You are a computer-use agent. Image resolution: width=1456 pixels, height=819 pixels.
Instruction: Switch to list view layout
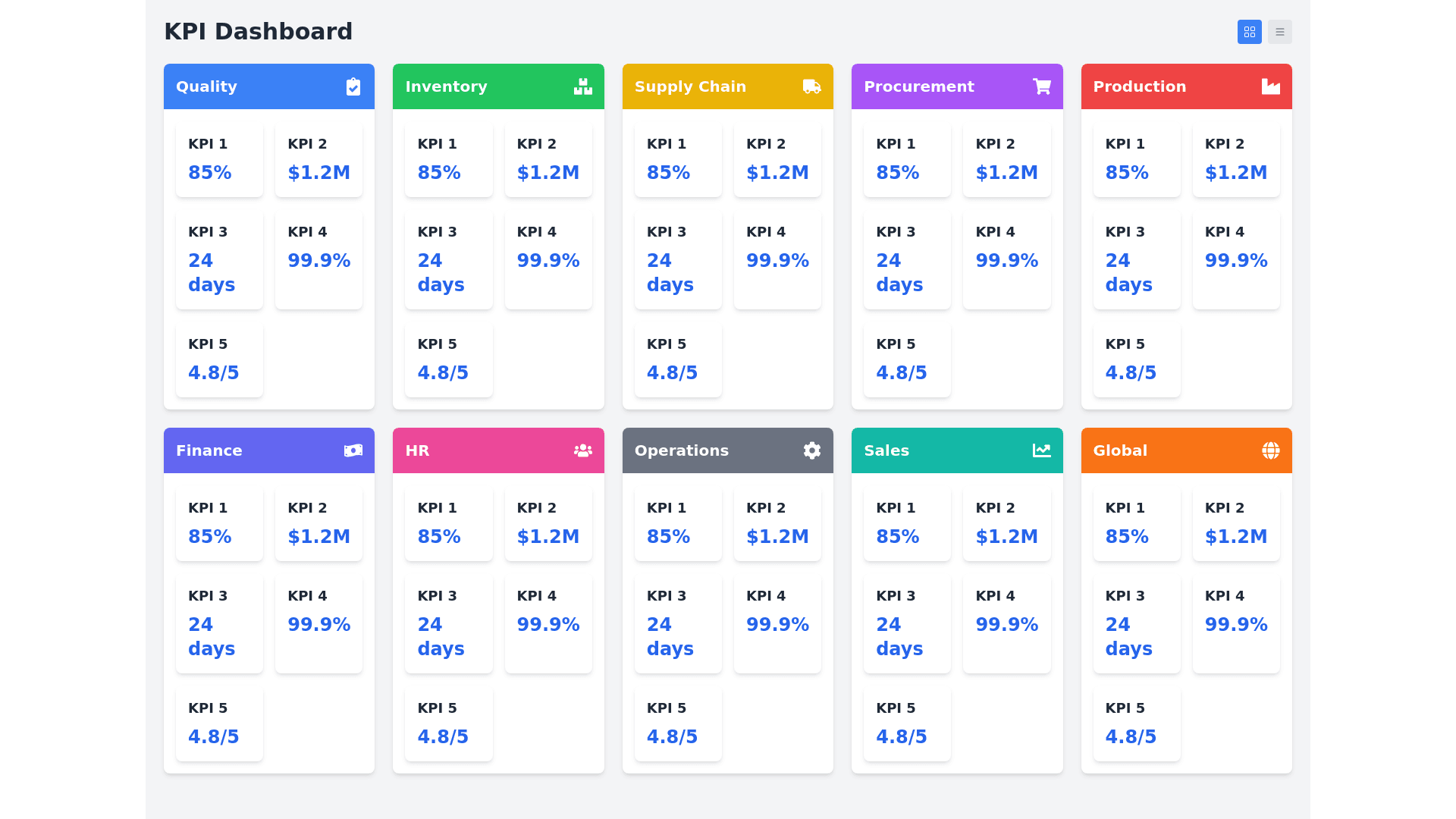[x=1279, y=32]
